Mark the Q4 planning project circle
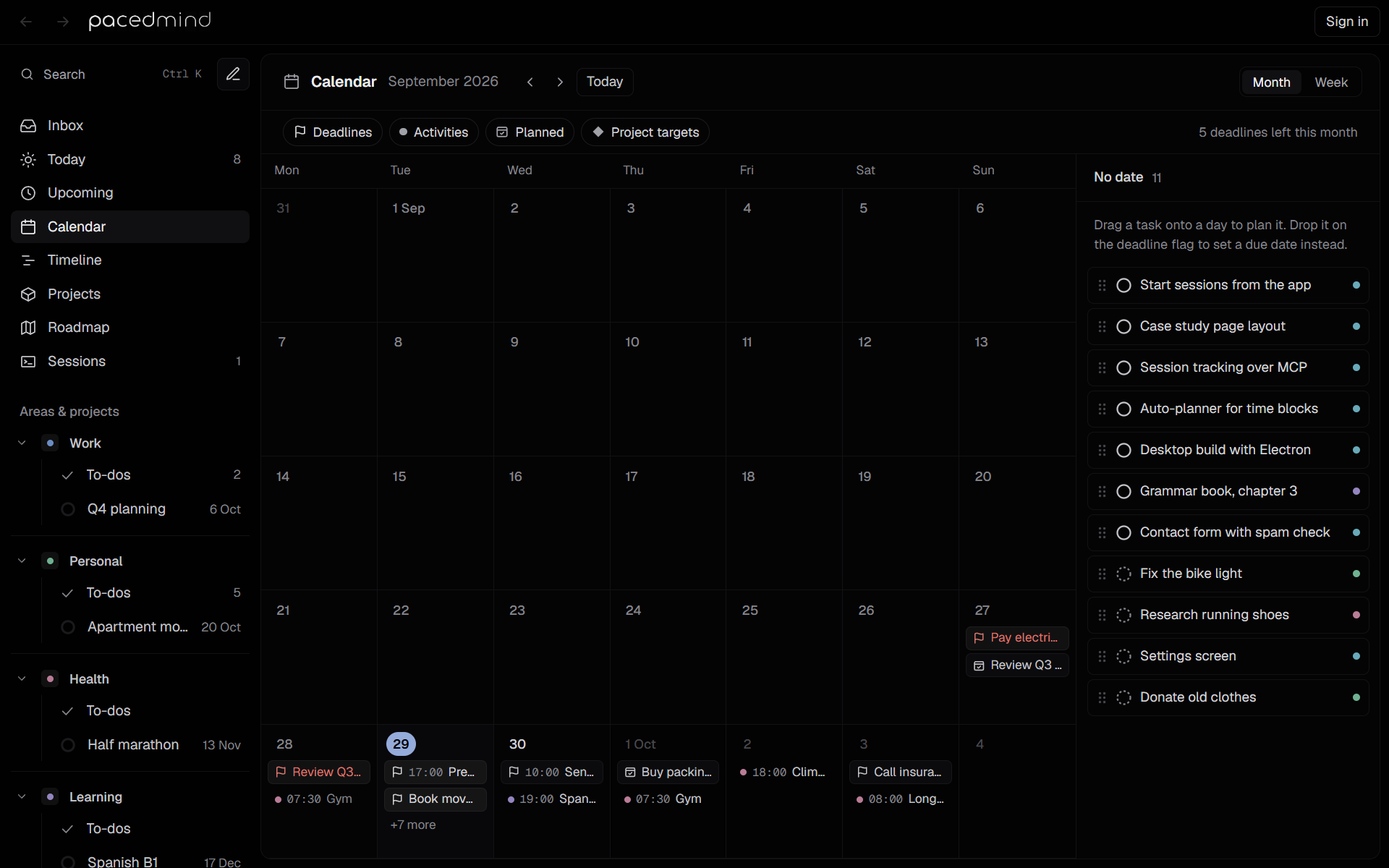1389x868 pixels. [x=68, y=509]
